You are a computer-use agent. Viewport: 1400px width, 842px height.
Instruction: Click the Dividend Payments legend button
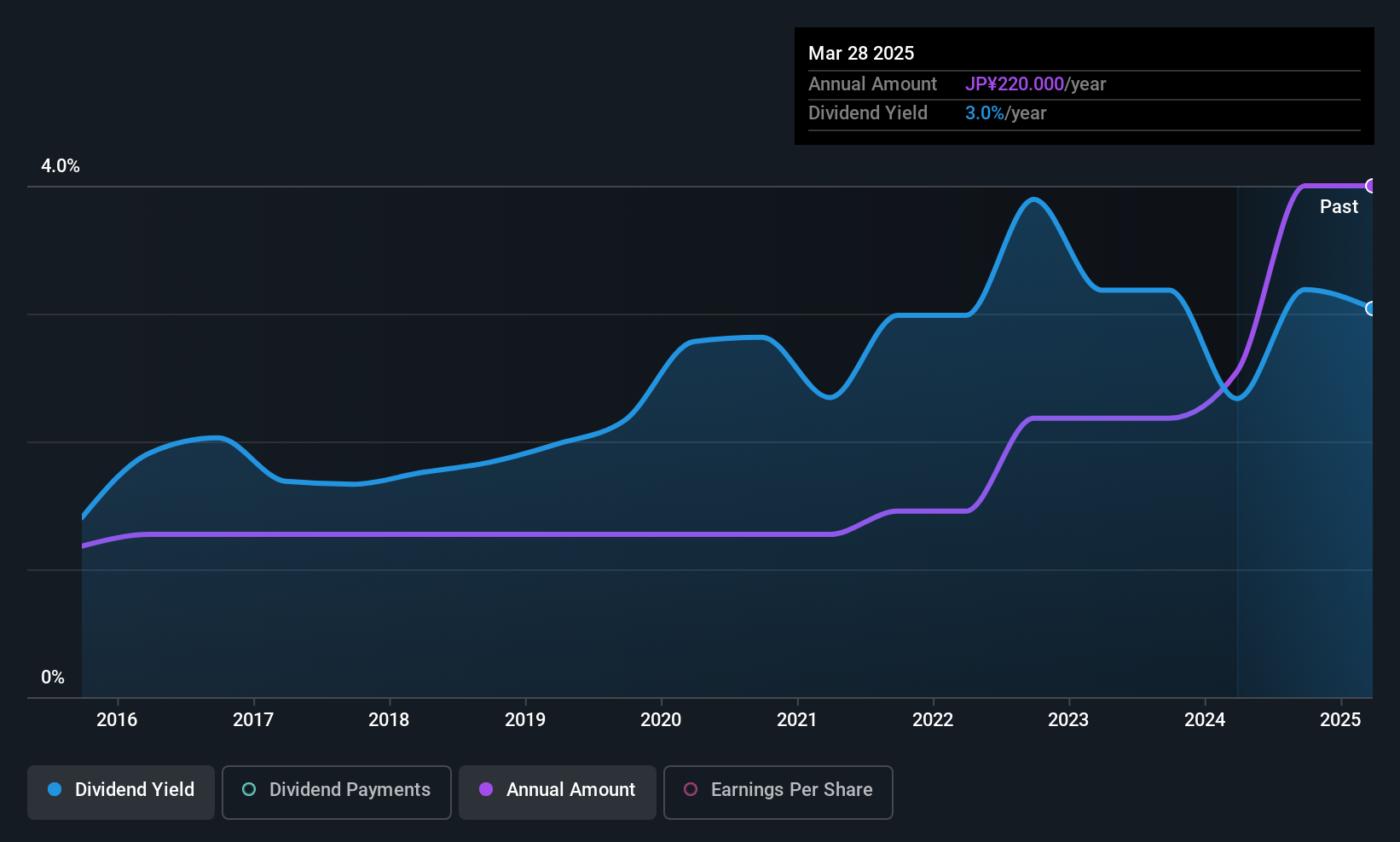[x=336, y=792]
